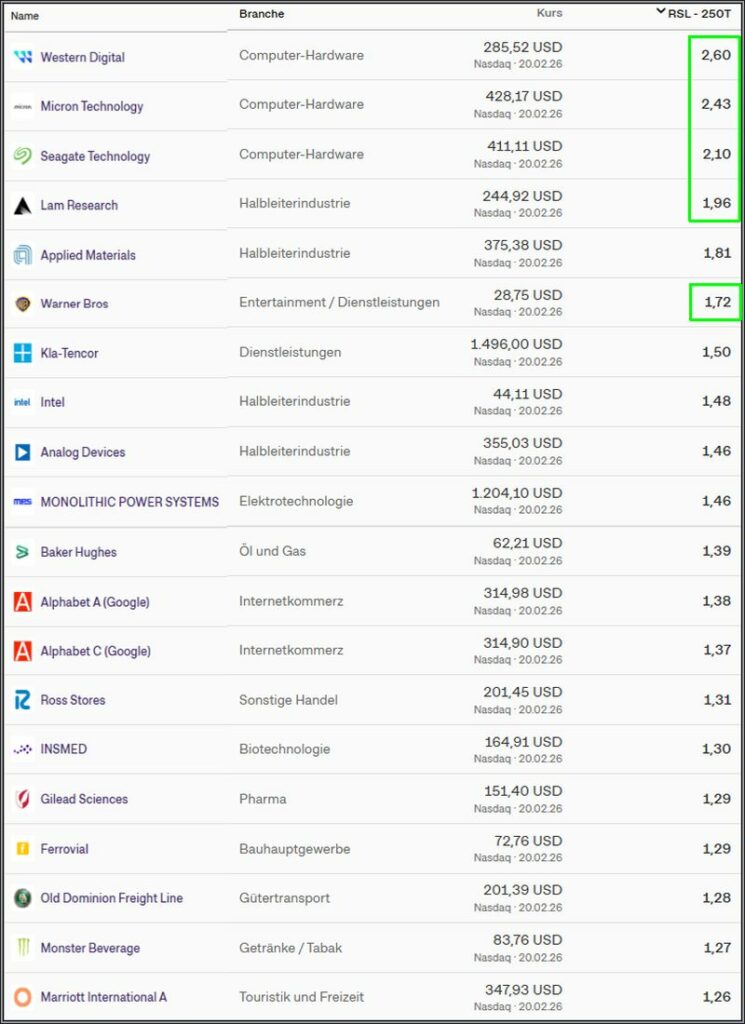Open the Micron Technology stock link

pos(92,107)
